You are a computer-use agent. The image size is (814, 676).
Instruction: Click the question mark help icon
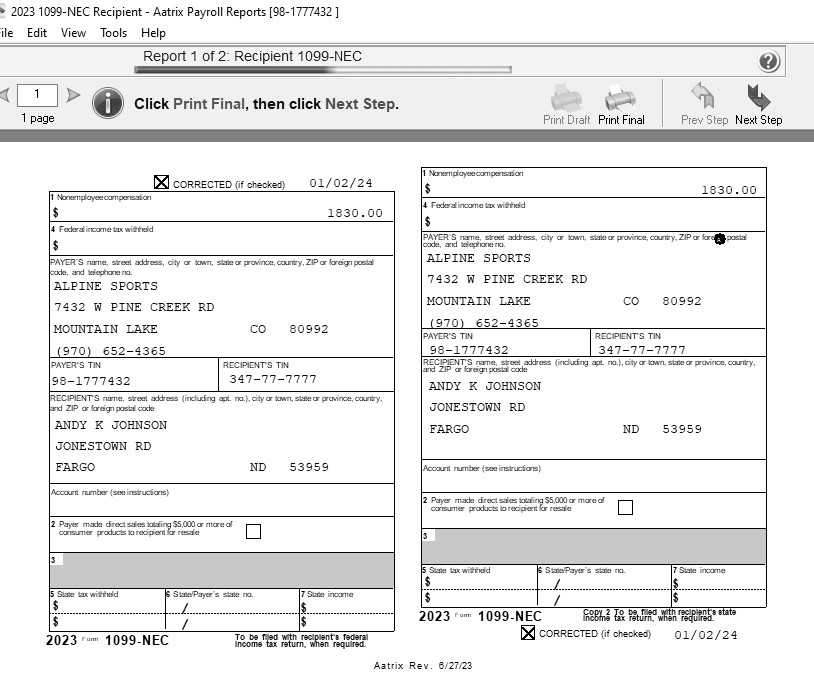769,61
